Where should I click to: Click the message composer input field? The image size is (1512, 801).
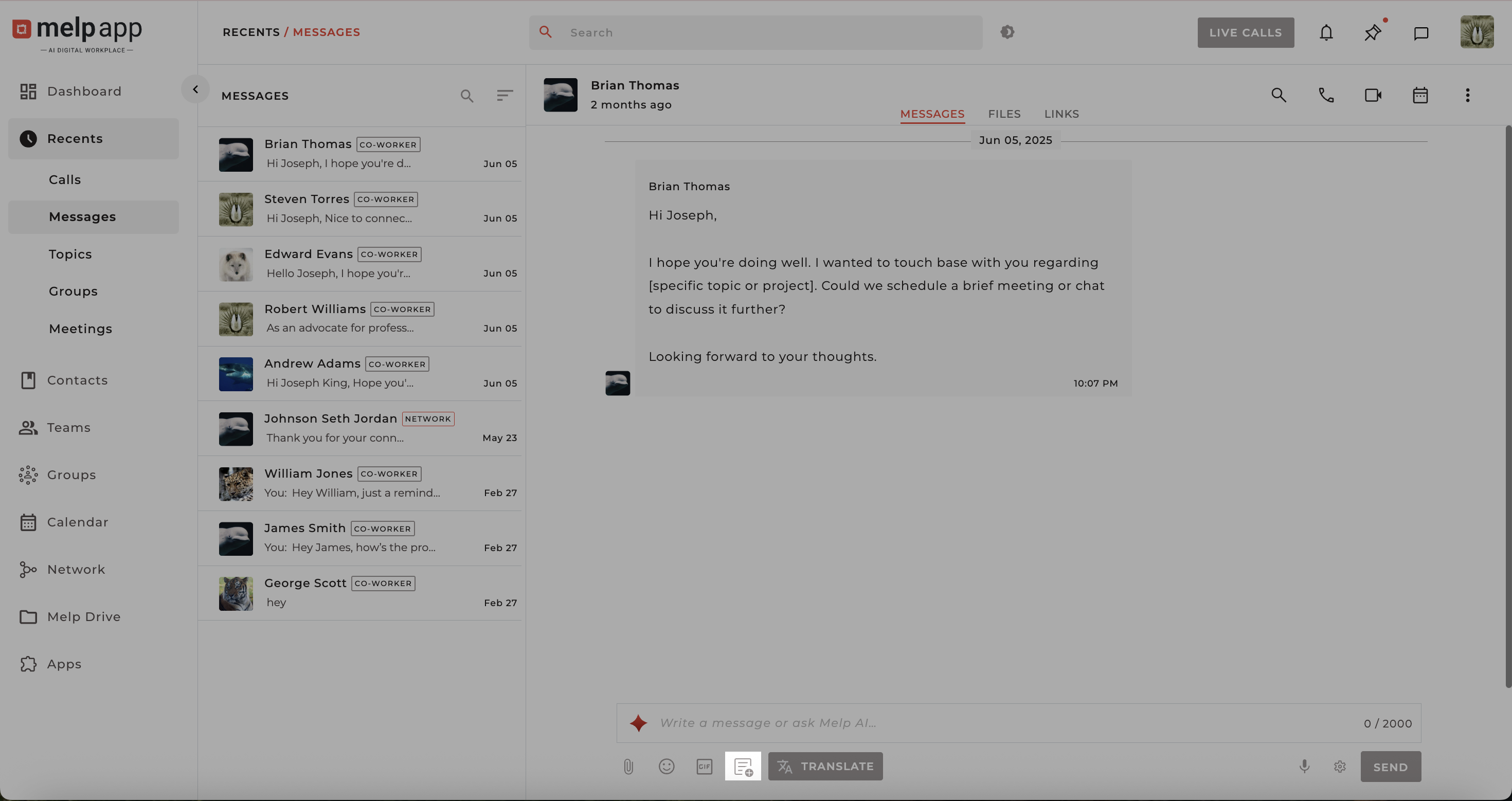[x=998, y=723]
